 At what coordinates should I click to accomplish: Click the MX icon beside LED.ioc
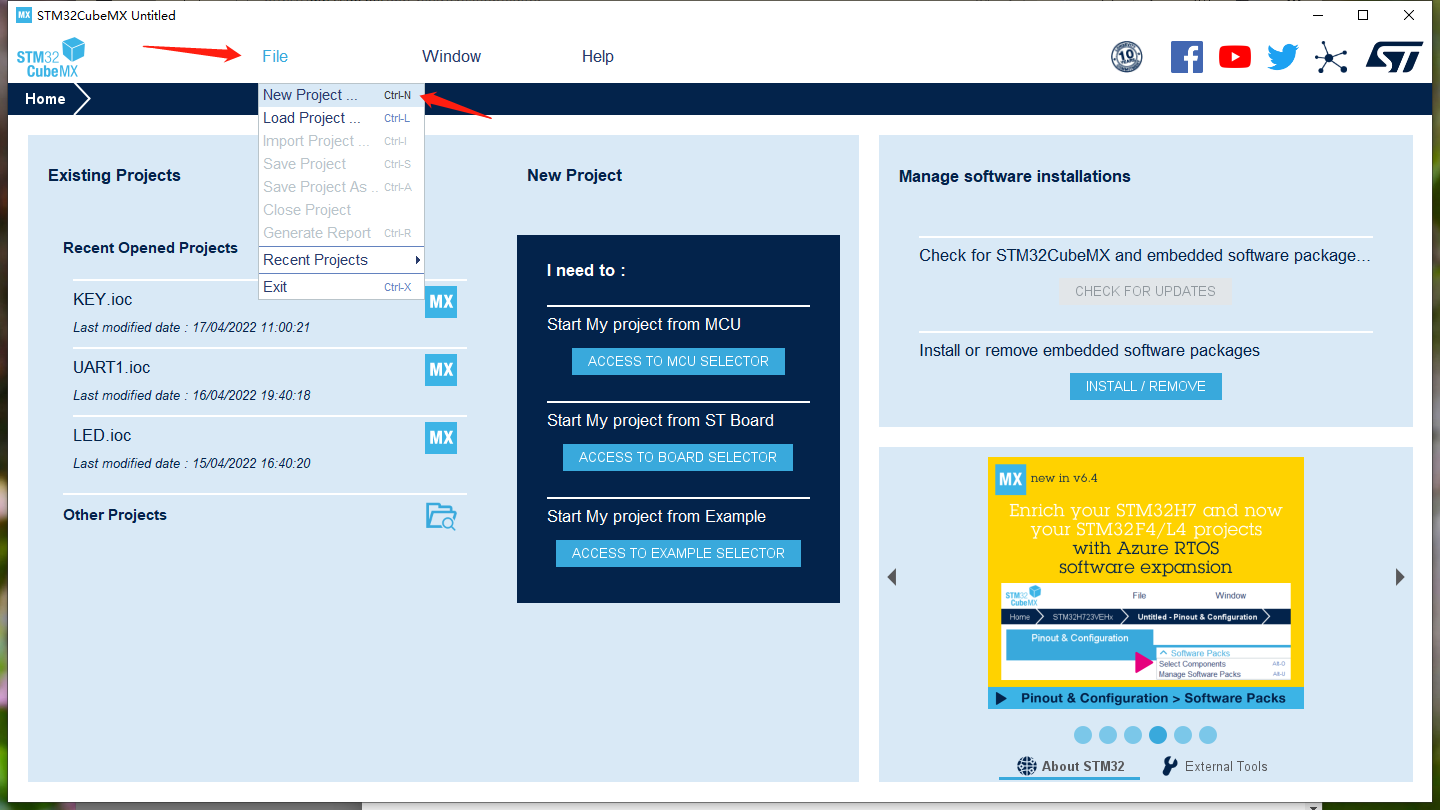[x=441, y=437]
